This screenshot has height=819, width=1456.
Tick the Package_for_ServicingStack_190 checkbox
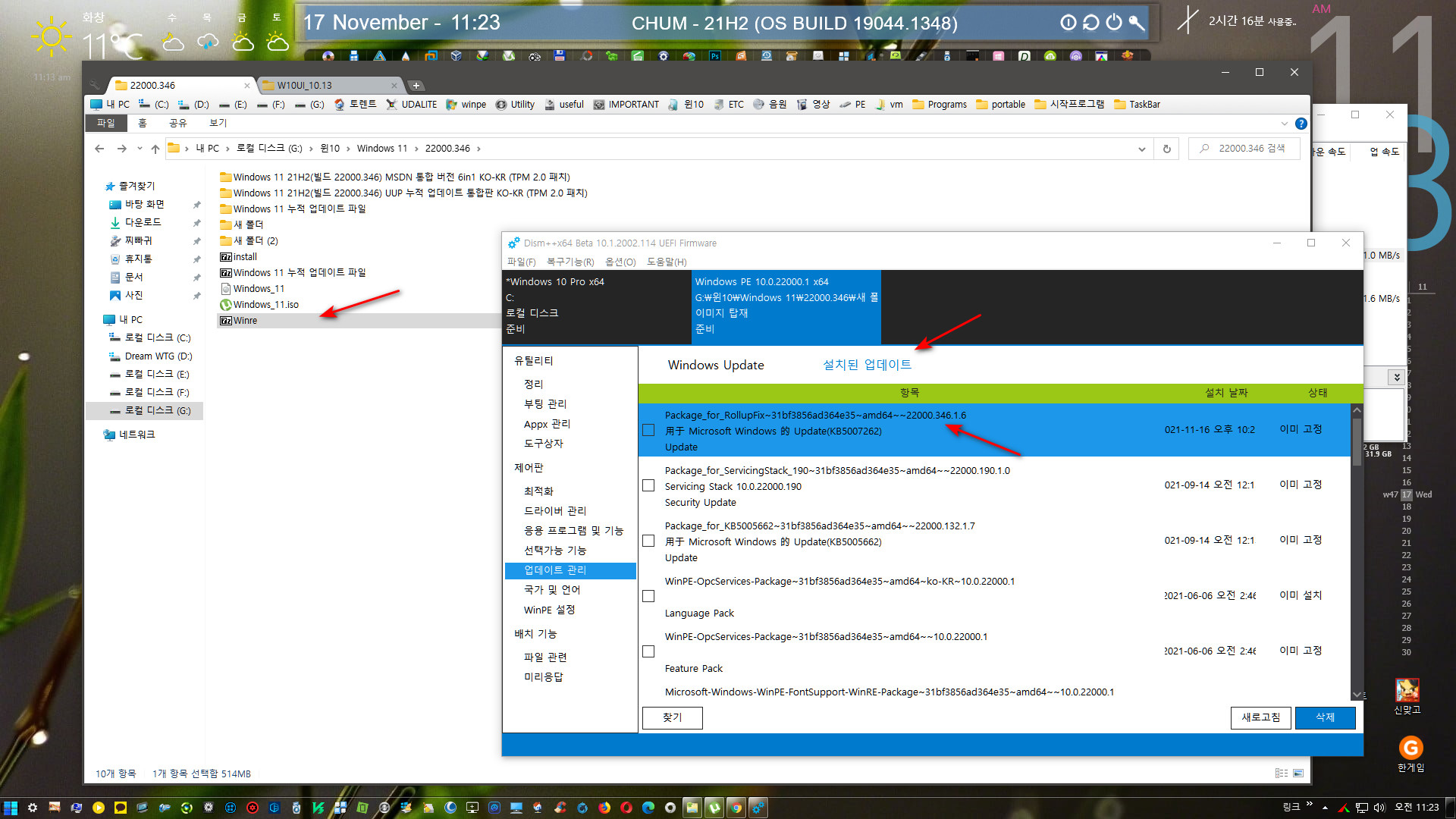pos(648,485)
